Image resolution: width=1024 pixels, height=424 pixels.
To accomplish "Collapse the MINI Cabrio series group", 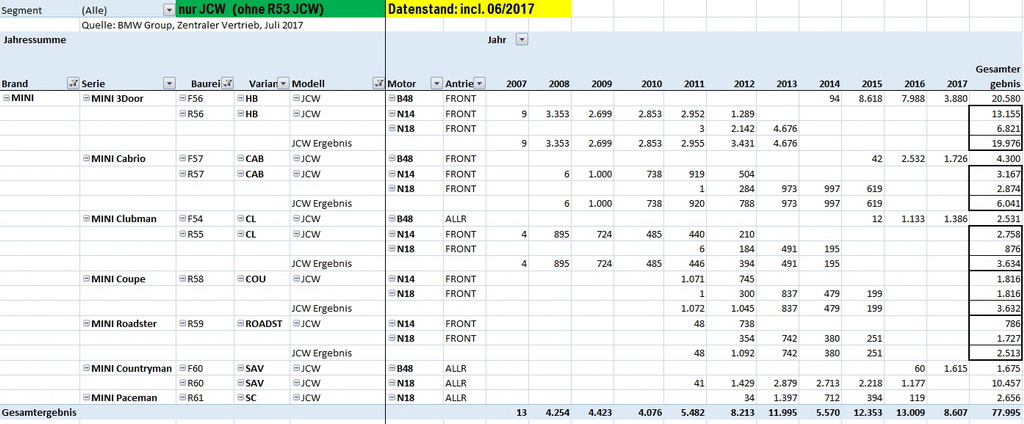I will point(86,159).
